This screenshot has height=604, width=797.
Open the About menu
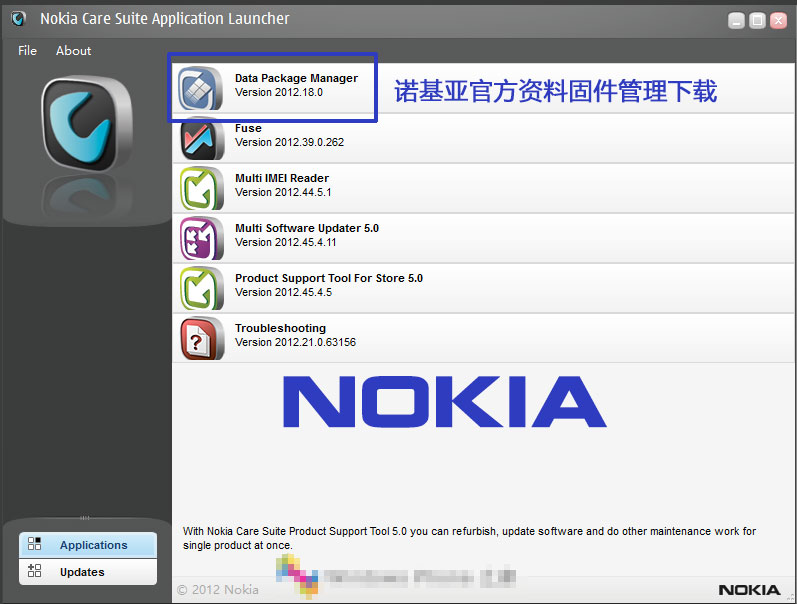[x=74, y=51]
